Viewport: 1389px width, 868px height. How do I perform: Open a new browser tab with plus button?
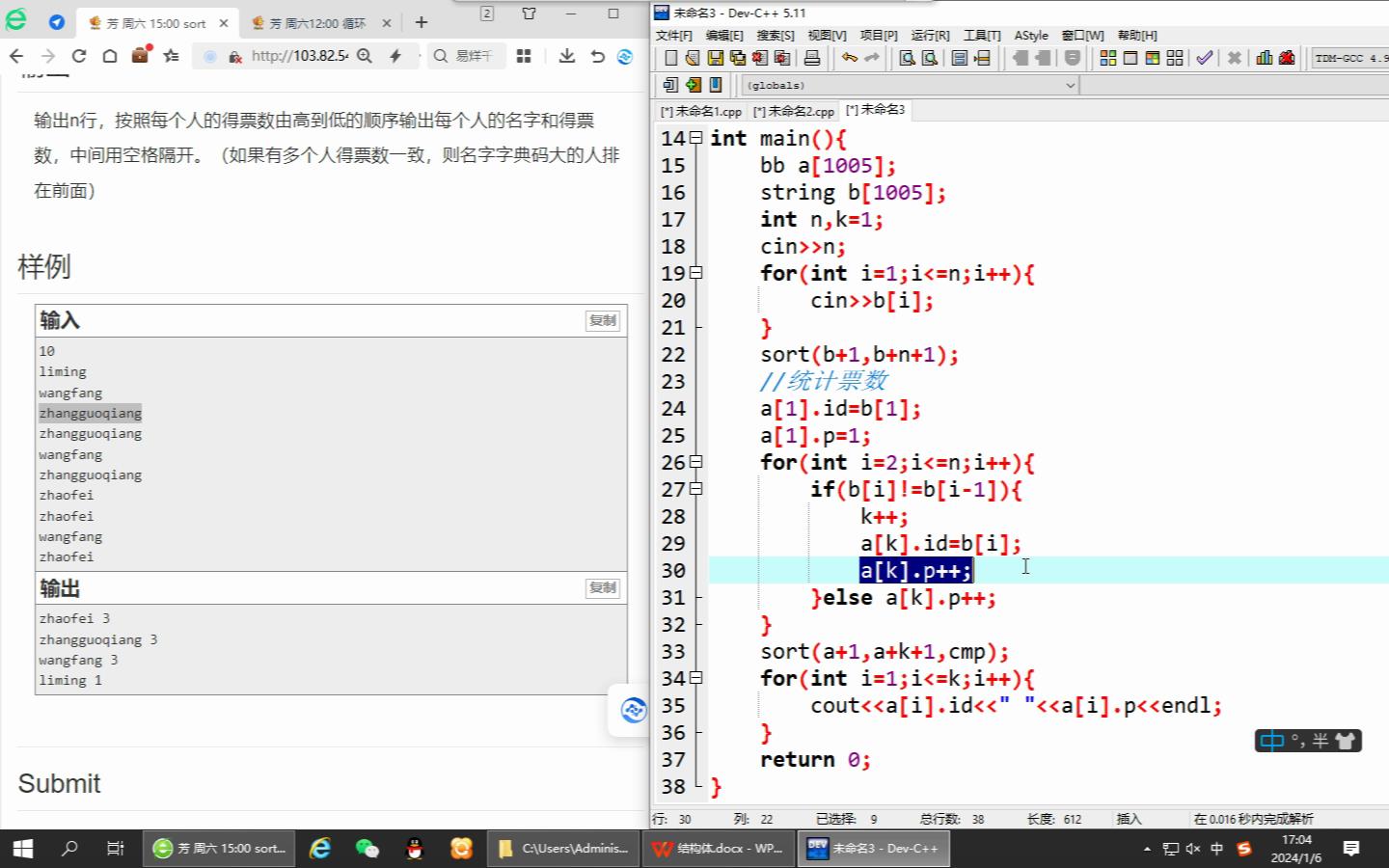422,21
